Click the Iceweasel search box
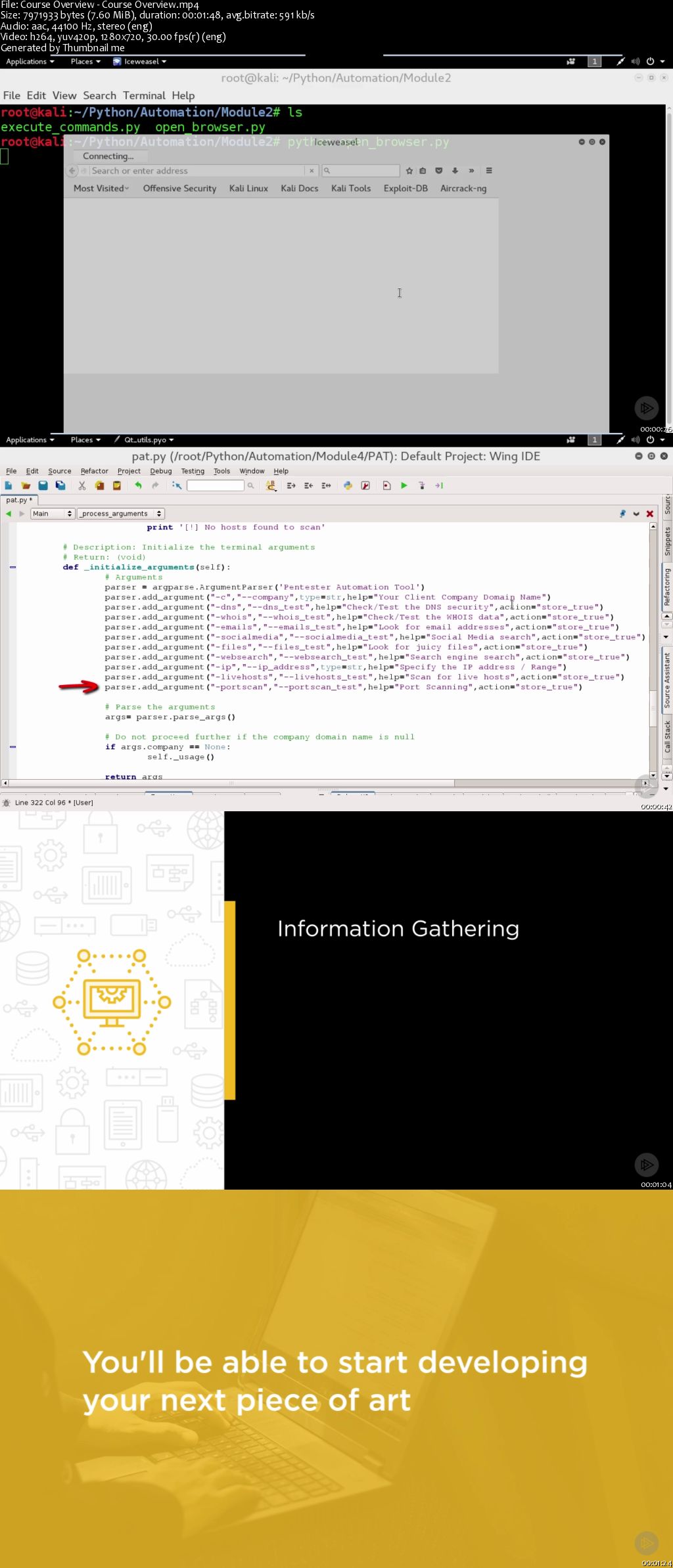This screenshot has width=673, height=1568. [361, 171]
